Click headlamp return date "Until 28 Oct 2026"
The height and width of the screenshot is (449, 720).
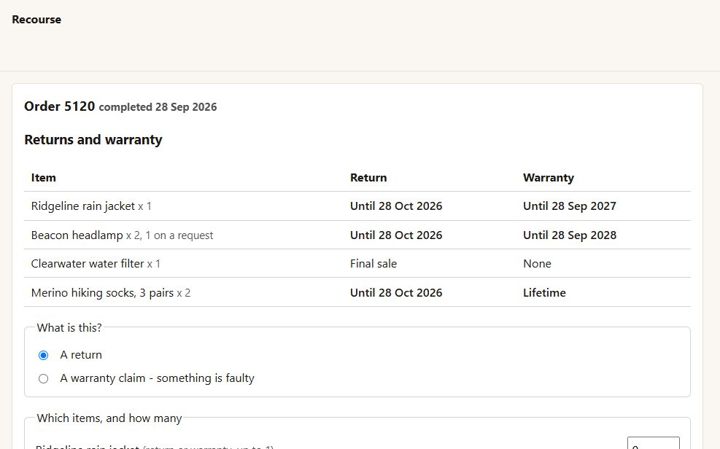click(x=396, y=235)
